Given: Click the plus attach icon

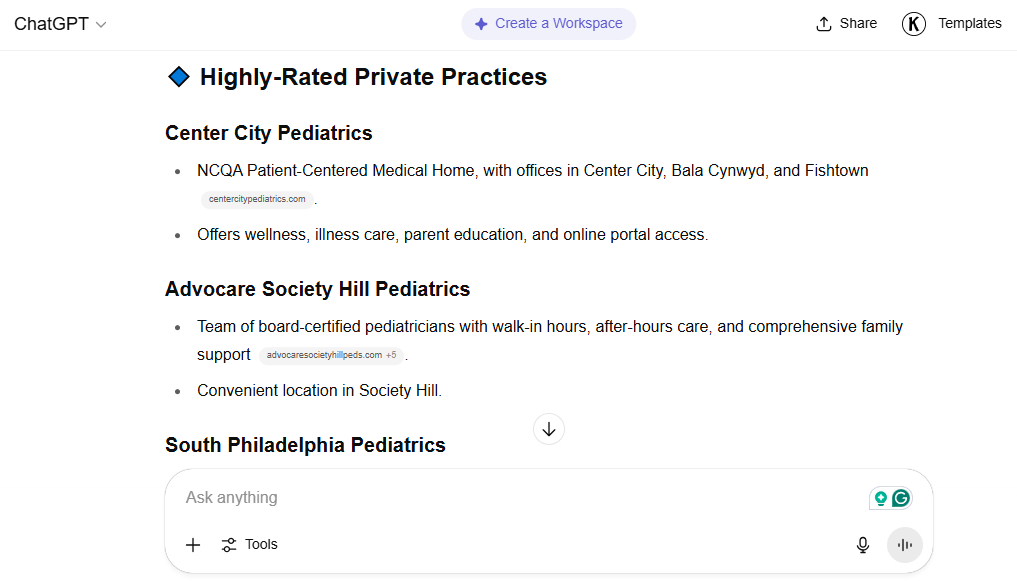Looking at the screenshot, I should point(193,545).
